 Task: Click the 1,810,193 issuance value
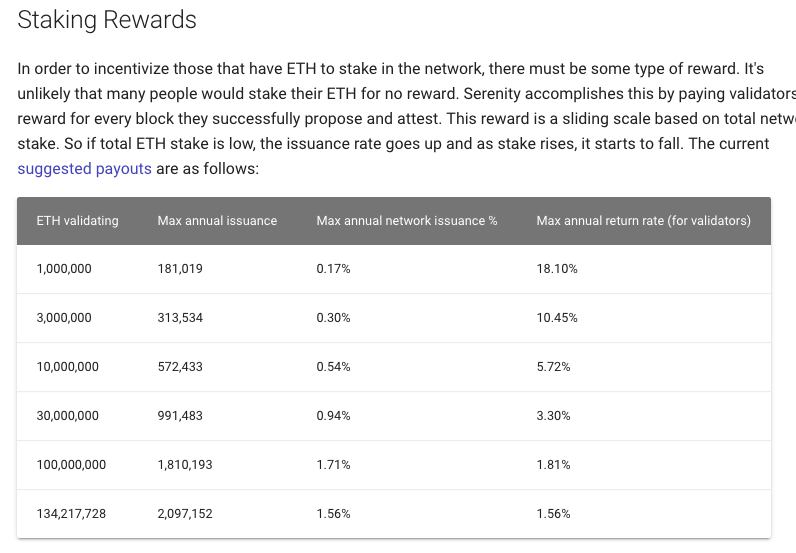pyautogui.click(x=185, y=465)
